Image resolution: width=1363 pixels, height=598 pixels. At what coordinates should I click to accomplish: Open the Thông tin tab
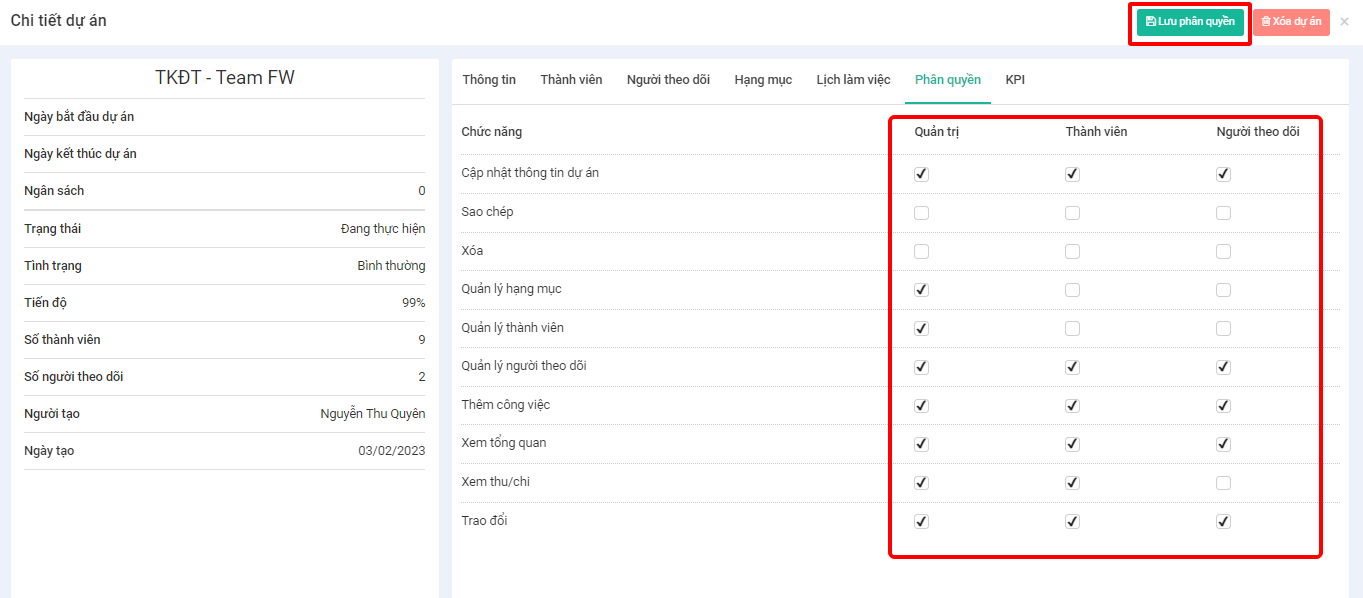489,80
